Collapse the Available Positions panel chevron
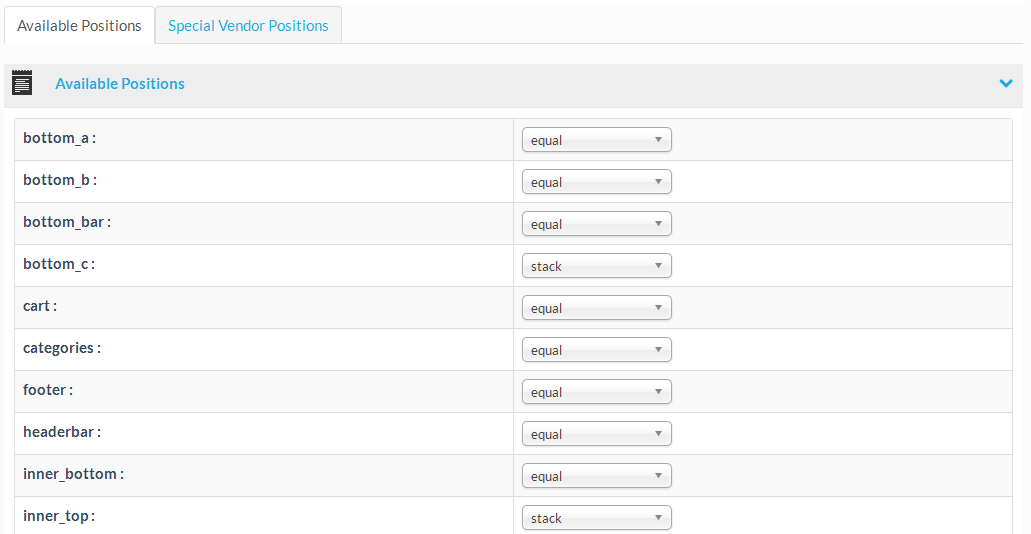 click(1006, 84)
